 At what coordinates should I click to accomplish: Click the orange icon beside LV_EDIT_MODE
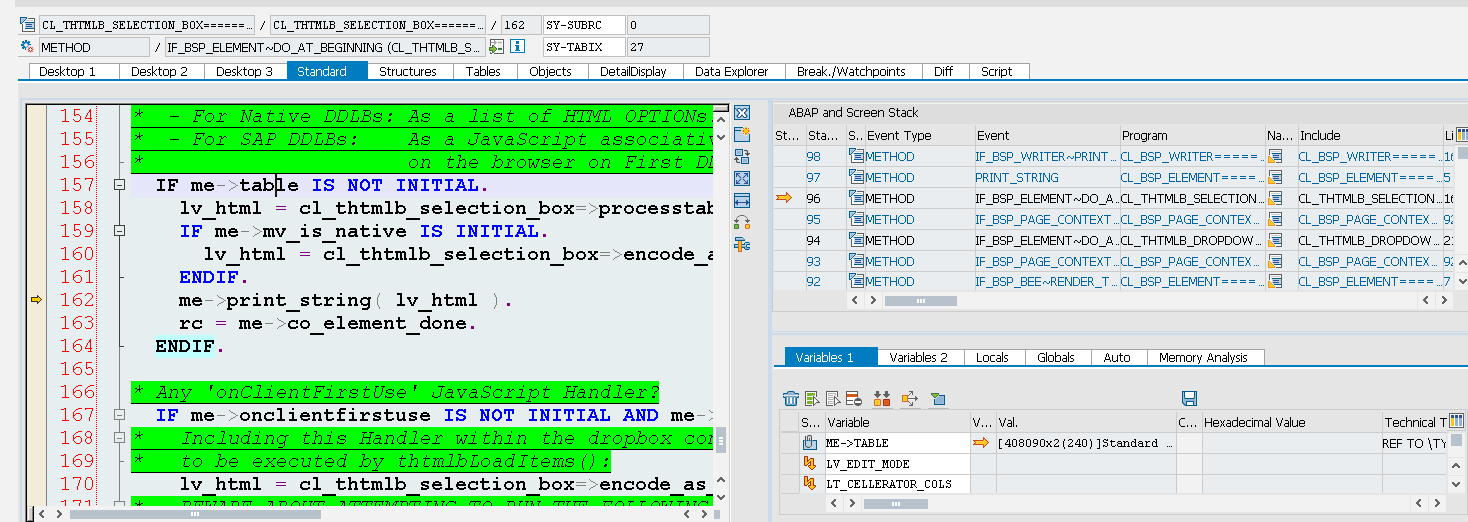coord(810,463)
